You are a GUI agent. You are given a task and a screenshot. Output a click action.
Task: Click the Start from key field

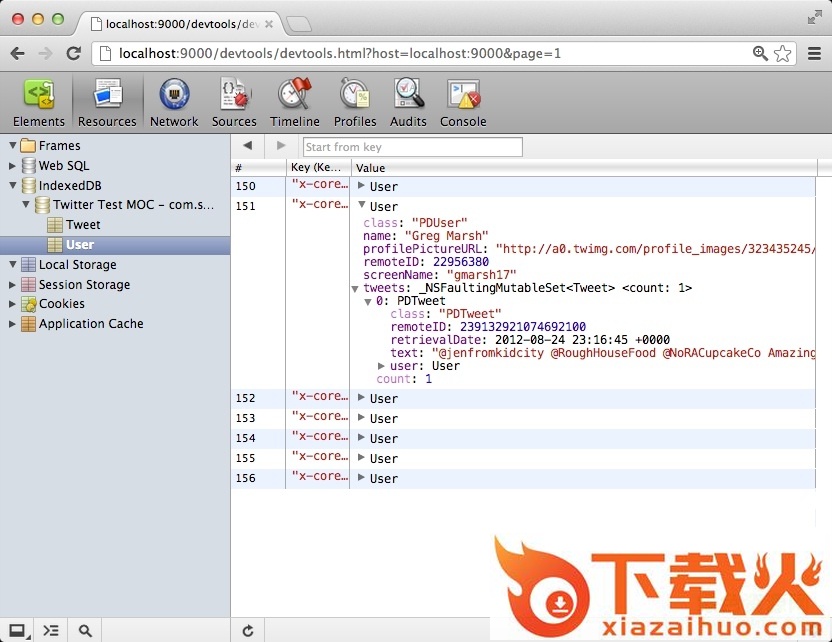[x=412, y=147]
